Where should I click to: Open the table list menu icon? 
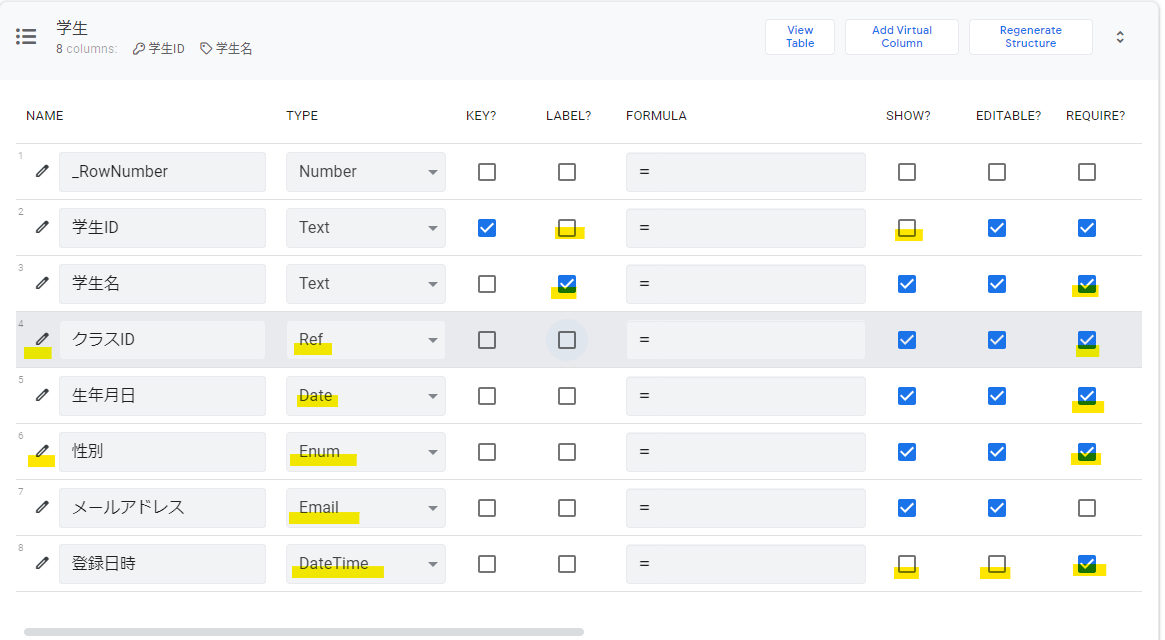[26, 36]
